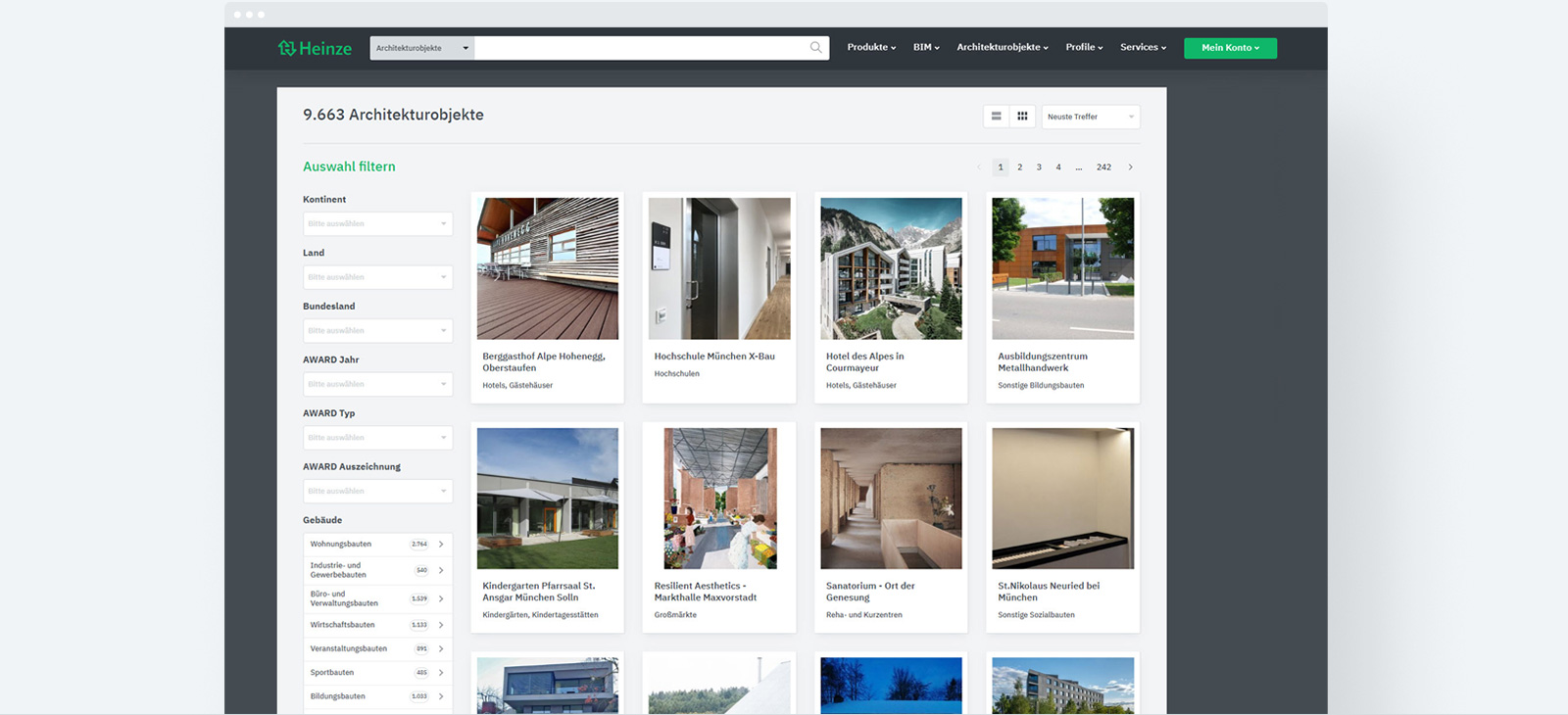1568x715 pixels.
Task: Open St.Nikolaus Neuried bei München thumbnail
Action: tap(1063, 499)
